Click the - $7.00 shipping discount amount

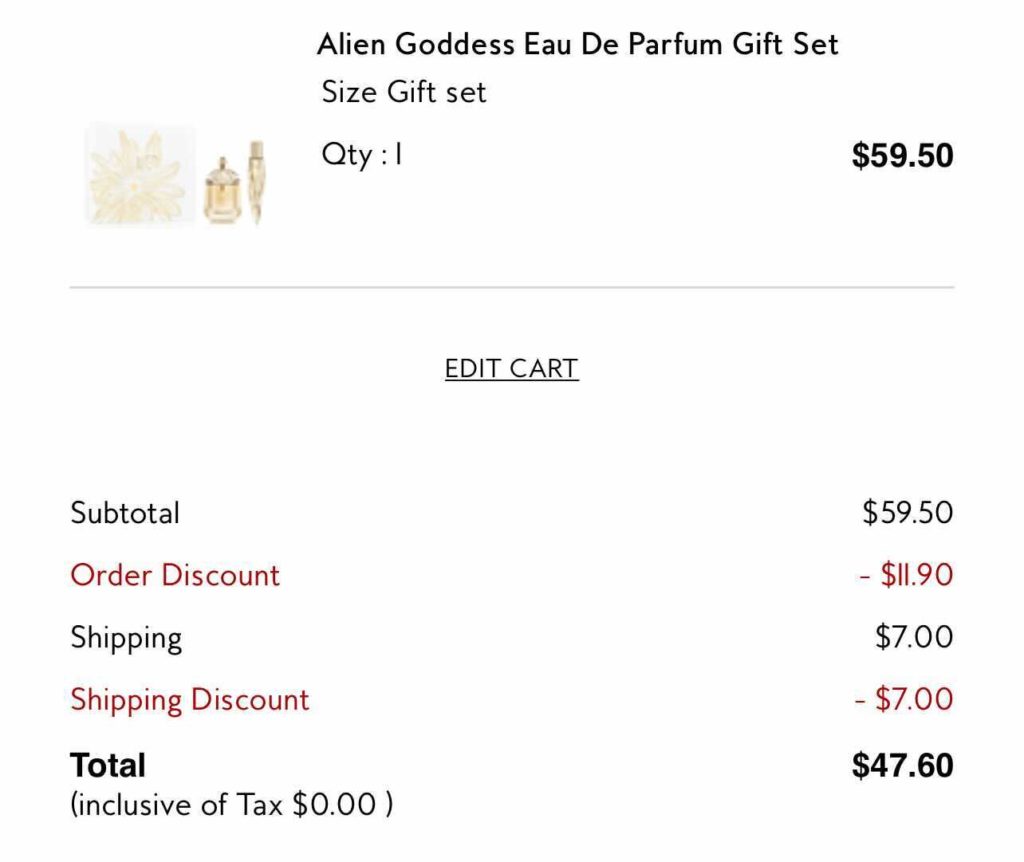point(903,699)
